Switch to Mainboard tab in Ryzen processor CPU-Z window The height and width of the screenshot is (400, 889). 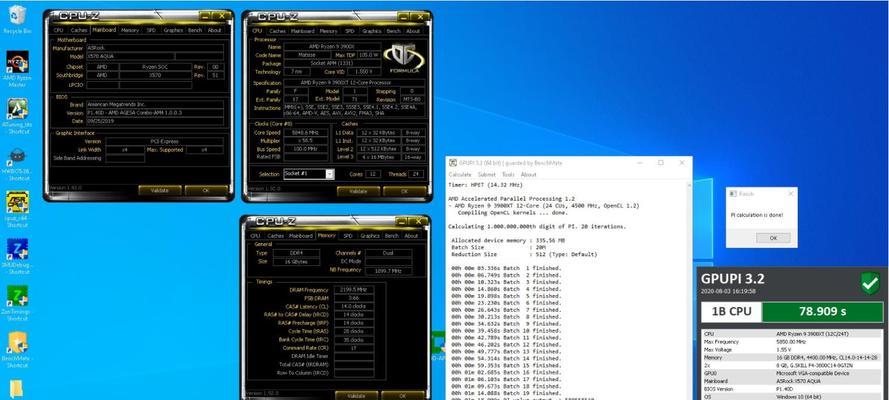[303, 31]
